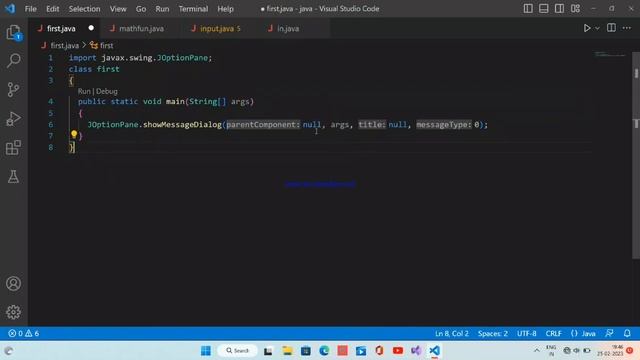Click the taskbar Search box
Image resolution: width=640 pixels, height=360 pixels.
pos(237,351)
